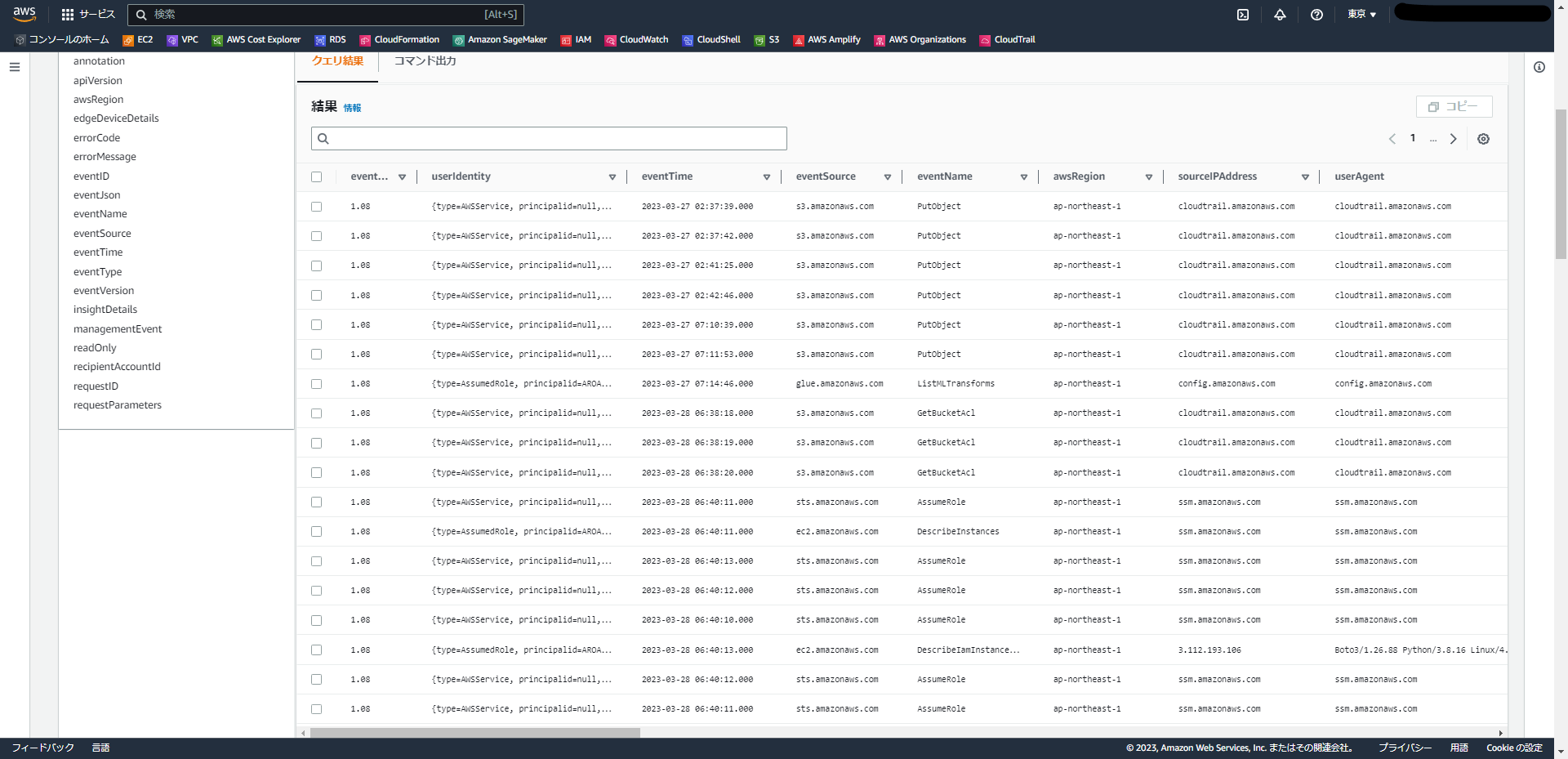This screenshot has width=1568, height=759.
Task: Open the AWS home logo
Action: point(24,14)
